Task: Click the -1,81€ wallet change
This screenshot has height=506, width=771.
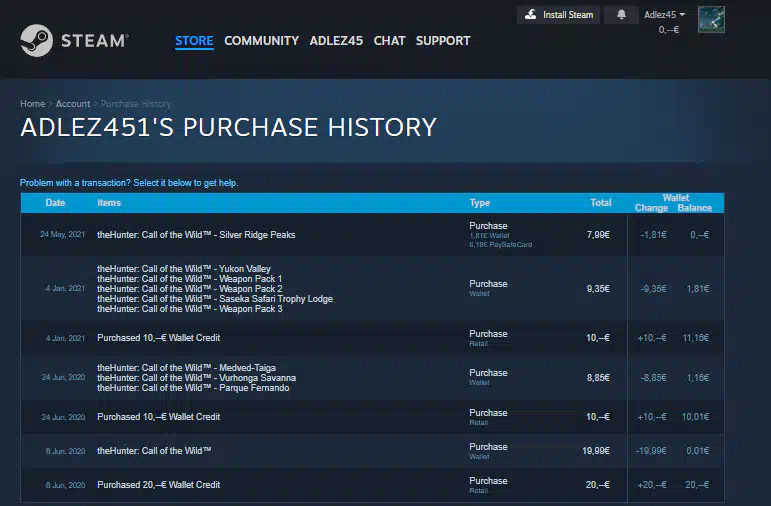Action: coord(653,235)
